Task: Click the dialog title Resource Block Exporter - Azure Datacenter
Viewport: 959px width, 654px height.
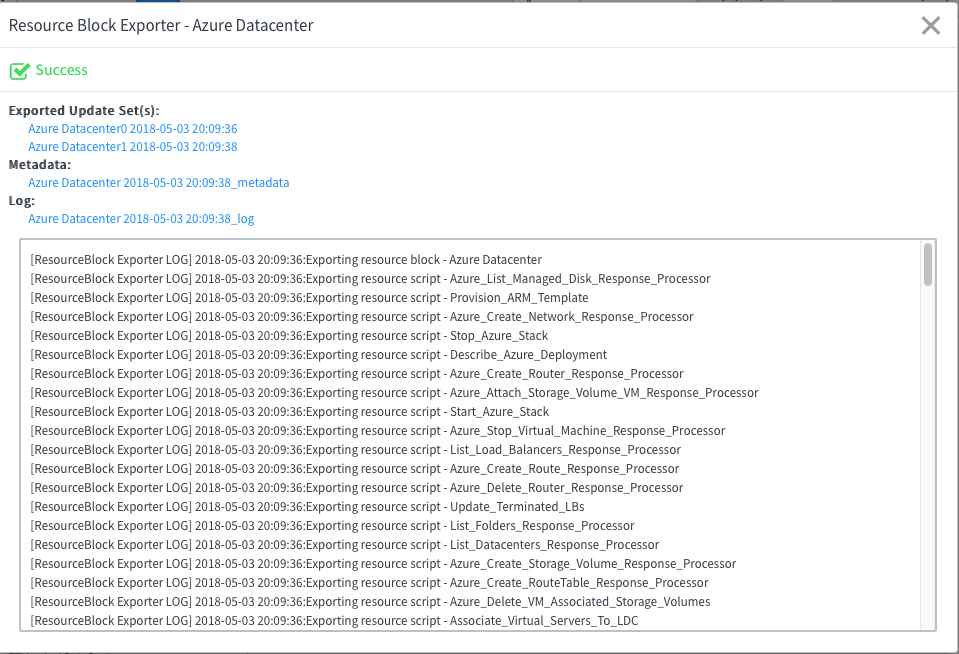Action: [x=161, y=26]
